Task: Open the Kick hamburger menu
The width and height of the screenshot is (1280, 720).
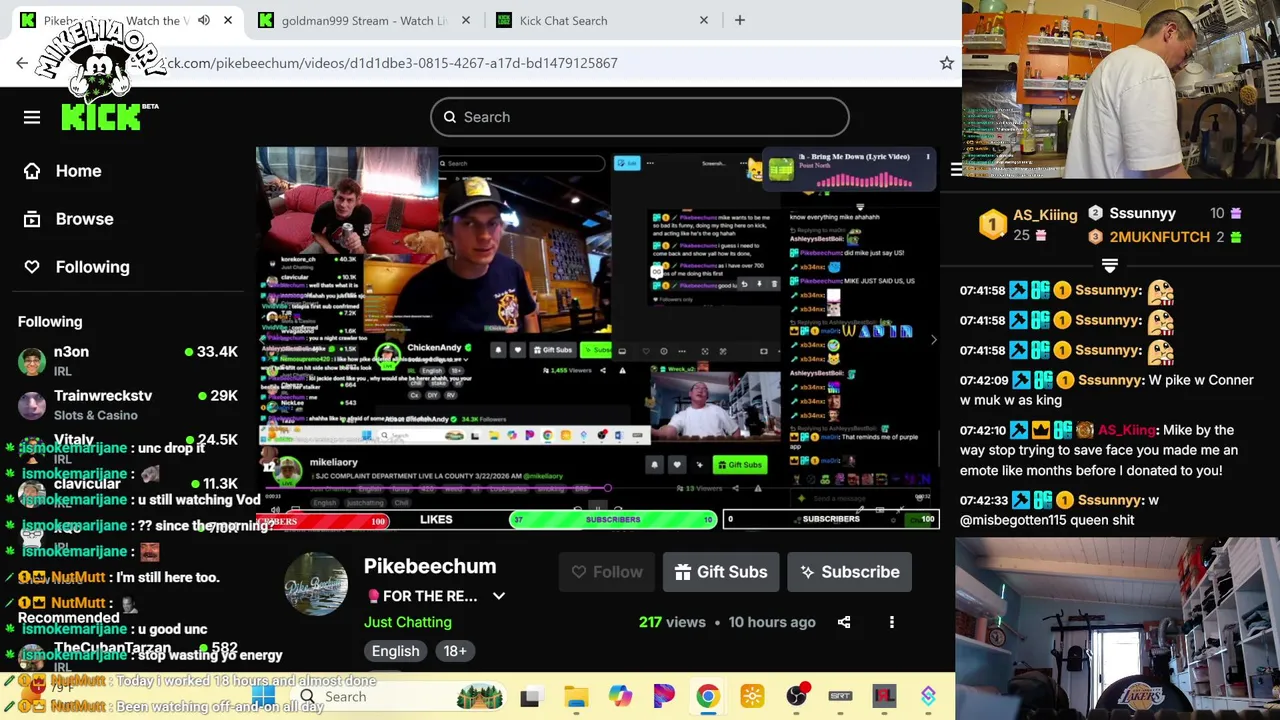Action: [32, 117]
